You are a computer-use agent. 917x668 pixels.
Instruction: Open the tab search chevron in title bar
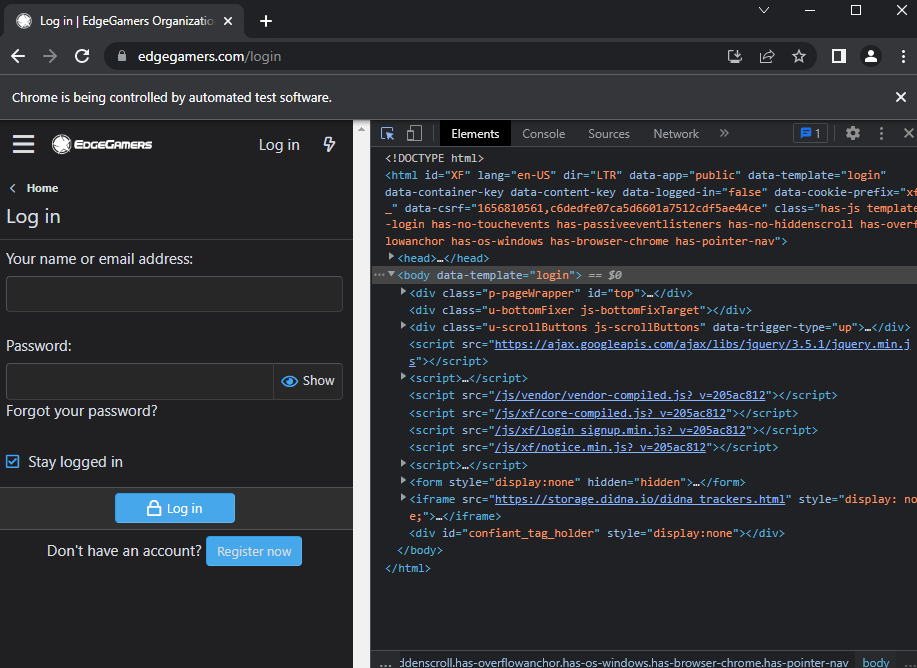764,10
